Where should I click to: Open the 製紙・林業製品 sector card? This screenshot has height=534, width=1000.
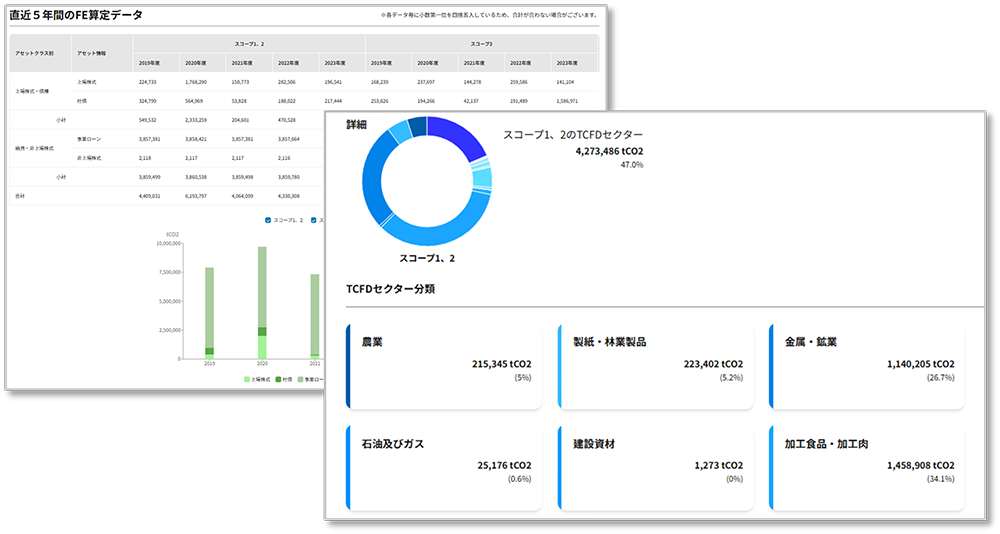[x=654, y=366]
